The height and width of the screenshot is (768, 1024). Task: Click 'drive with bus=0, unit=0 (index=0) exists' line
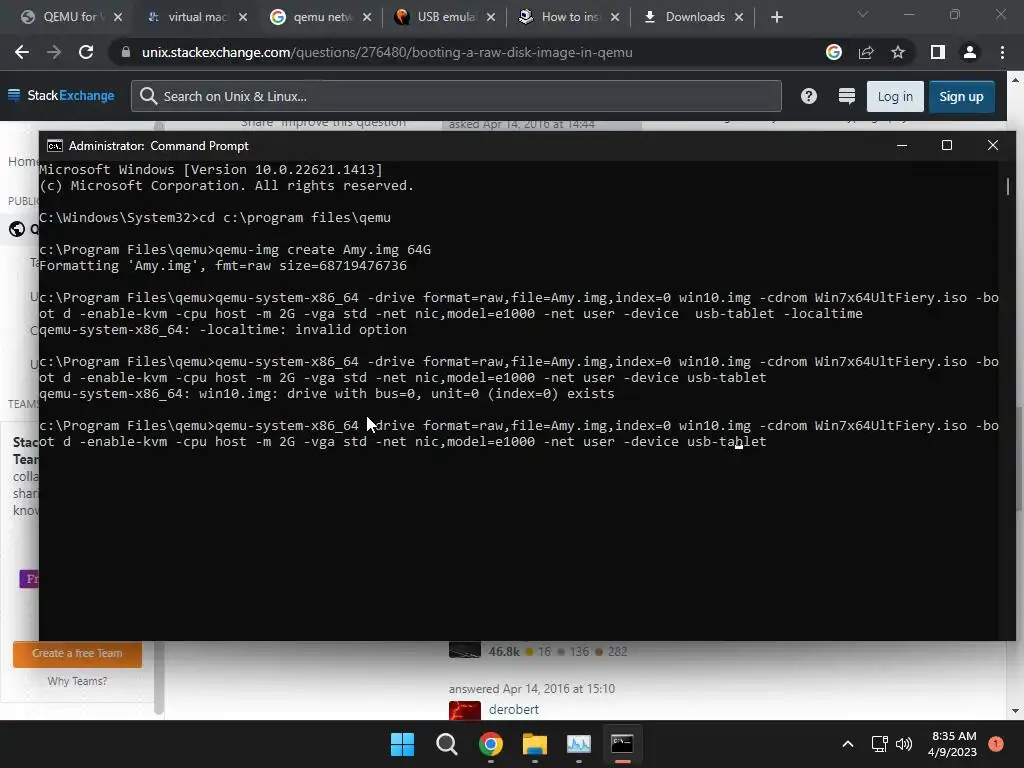click(x=451, y=394)
